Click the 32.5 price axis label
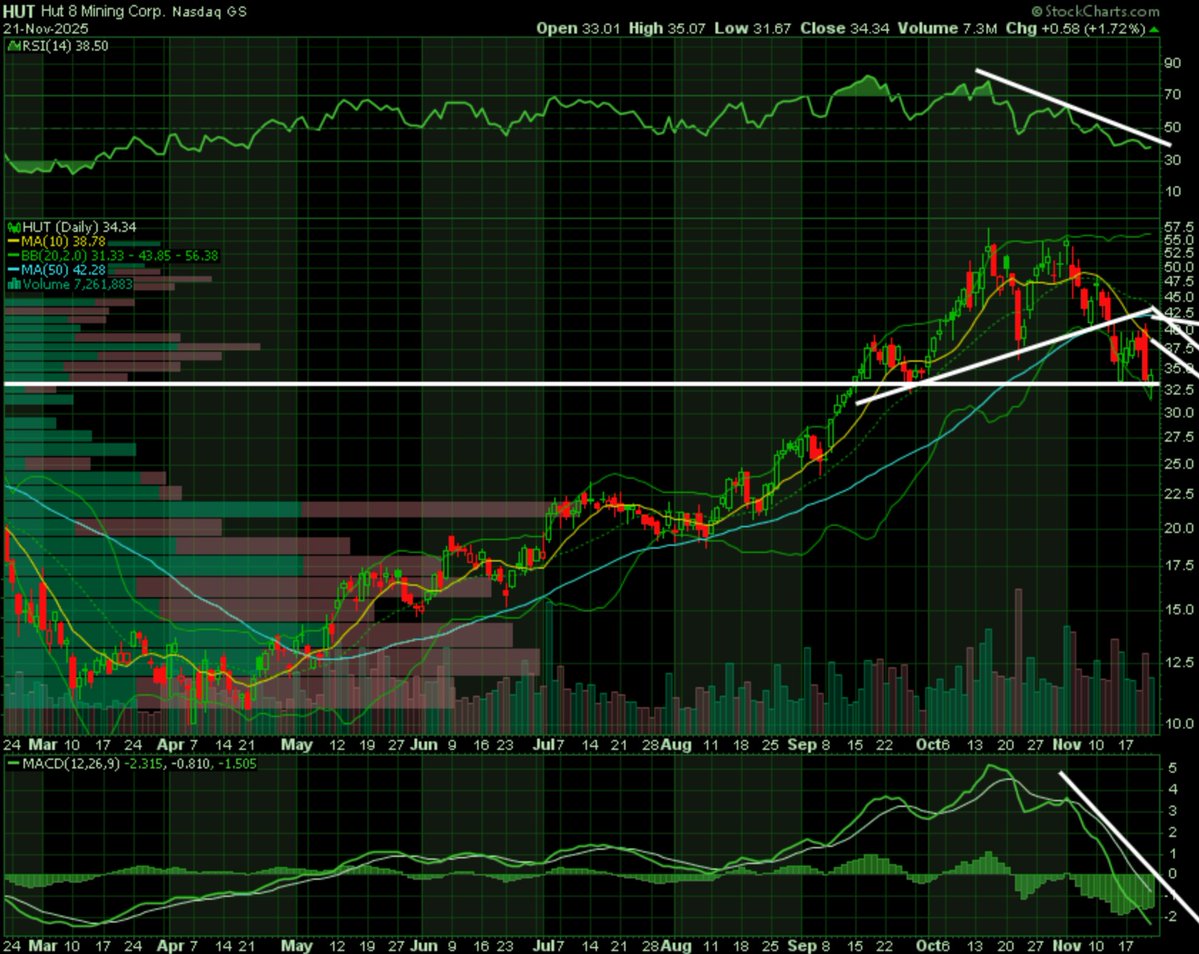1199x954 pixels. click(x=1178, y=390)
